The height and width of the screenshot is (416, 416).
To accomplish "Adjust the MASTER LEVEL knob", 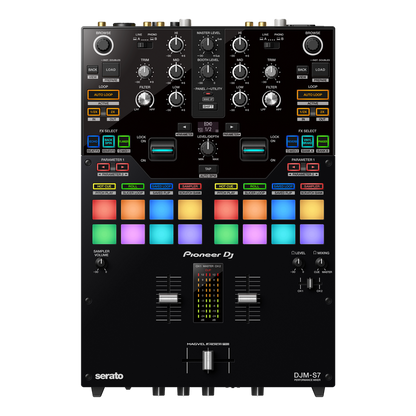I will [207, 44].
